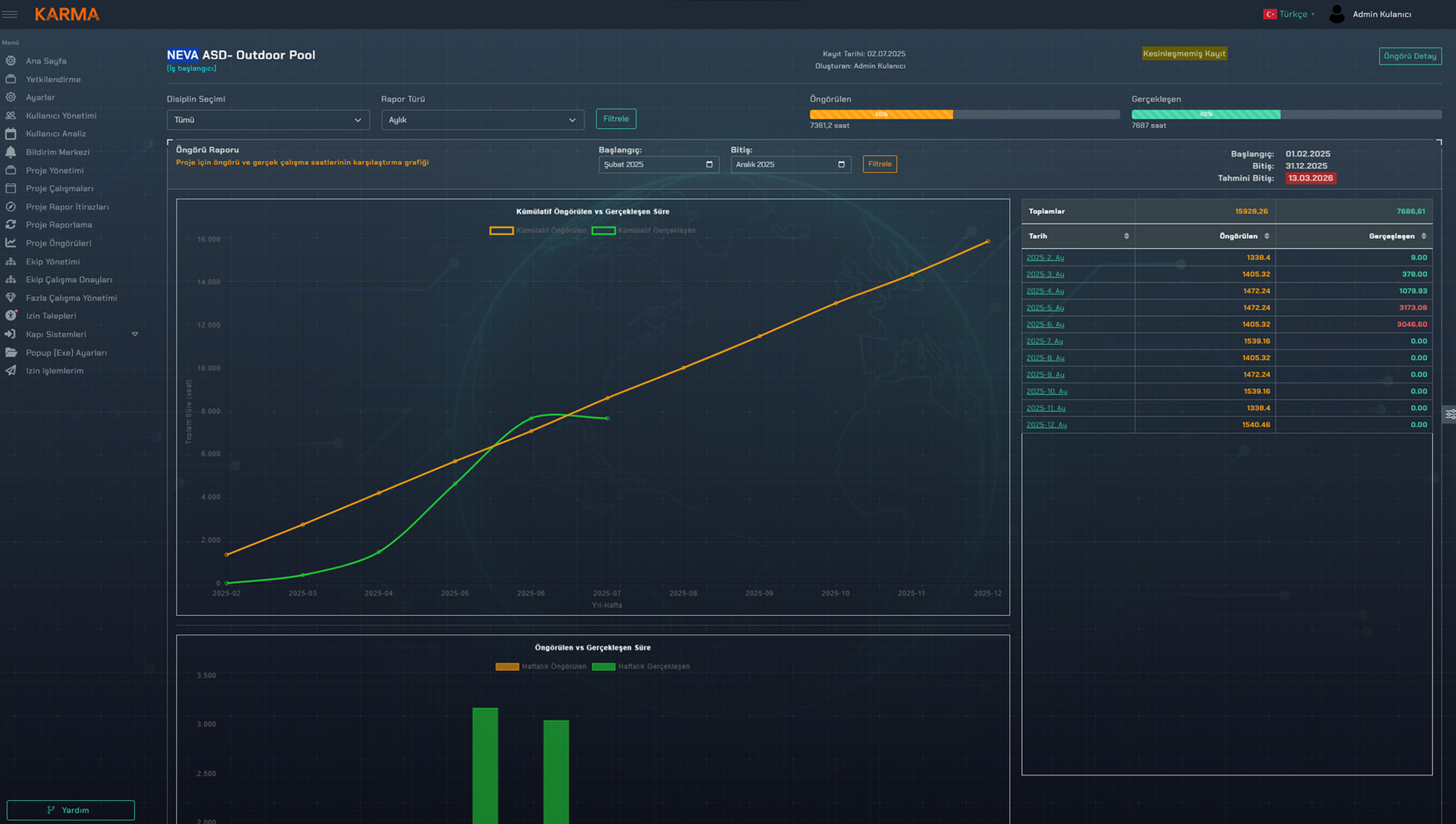
Task: Click the Admin Kulanıcı avatar icon
Action: (x=1336, y=14)
